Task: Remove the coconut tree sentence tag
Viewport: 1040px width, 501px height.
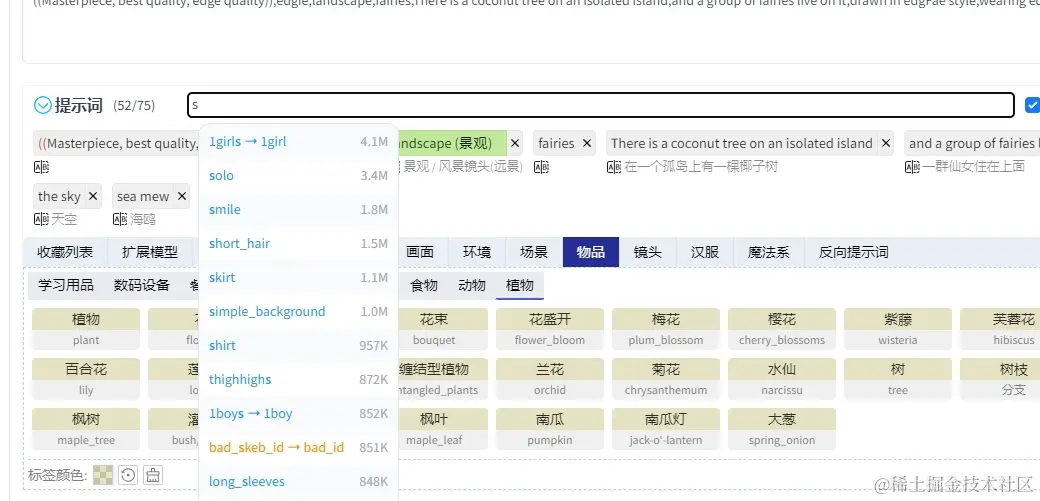Action: click(x=885, y=143)
